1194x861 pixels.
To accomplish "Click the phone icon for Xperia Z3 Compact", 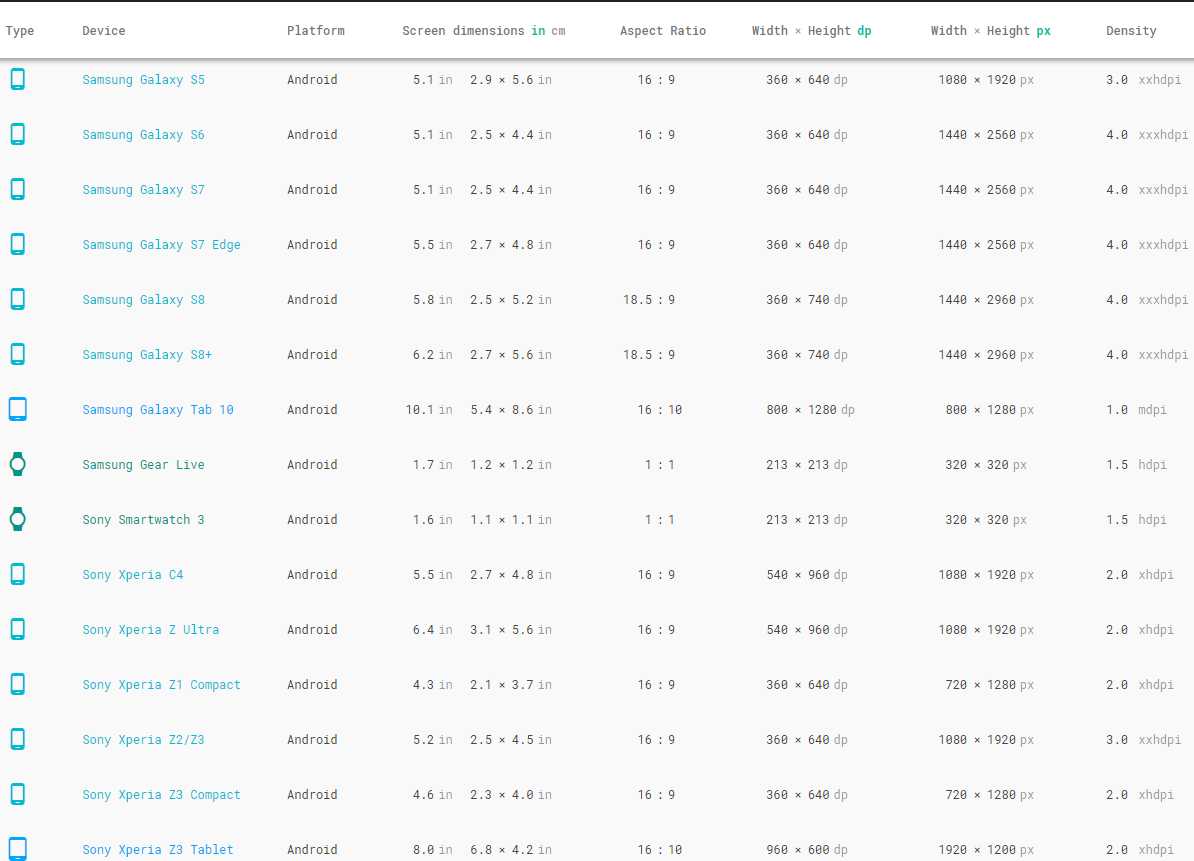I will pyautogui.click(x=18, y=794).
